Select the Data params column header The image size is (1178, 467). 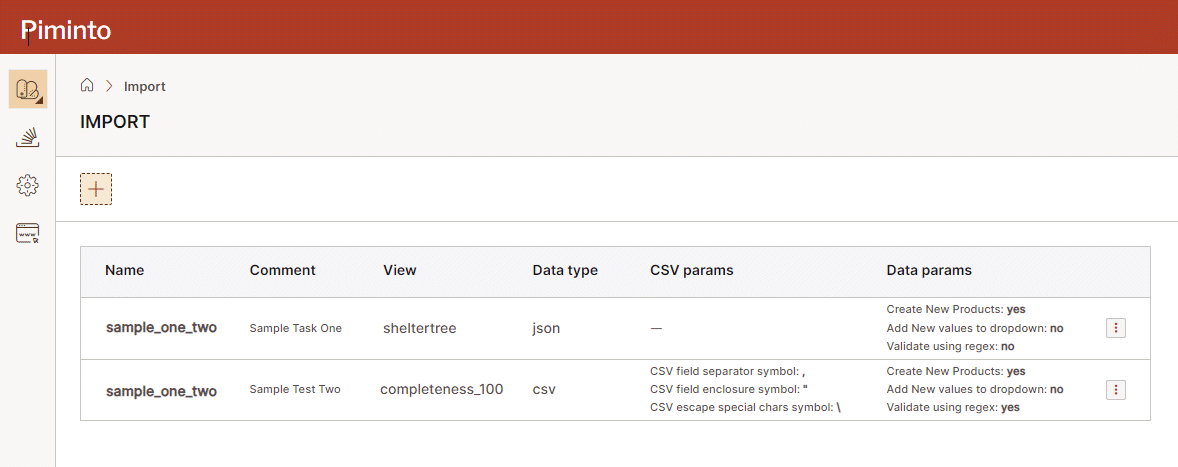pos(929,270)
